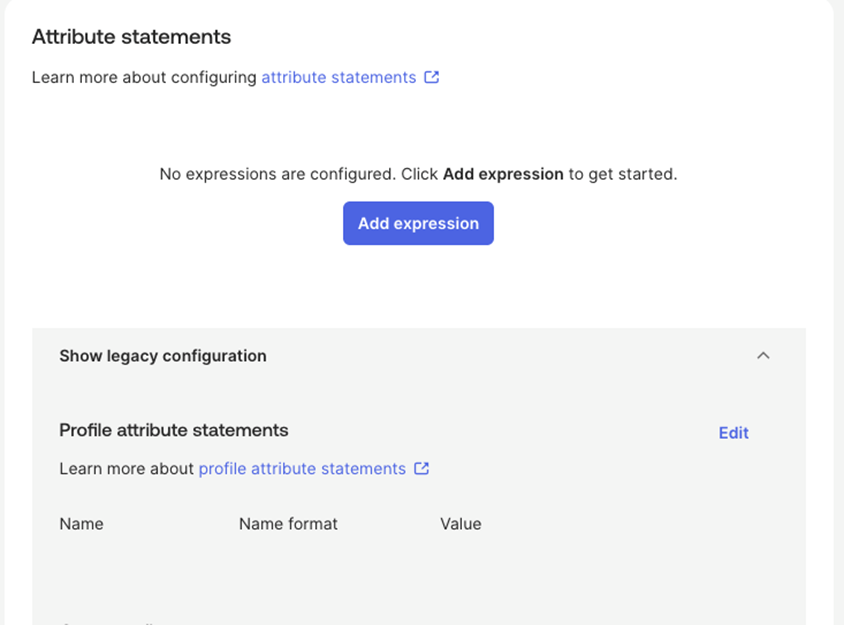Click empty table area below Name format column

[288, 570]
